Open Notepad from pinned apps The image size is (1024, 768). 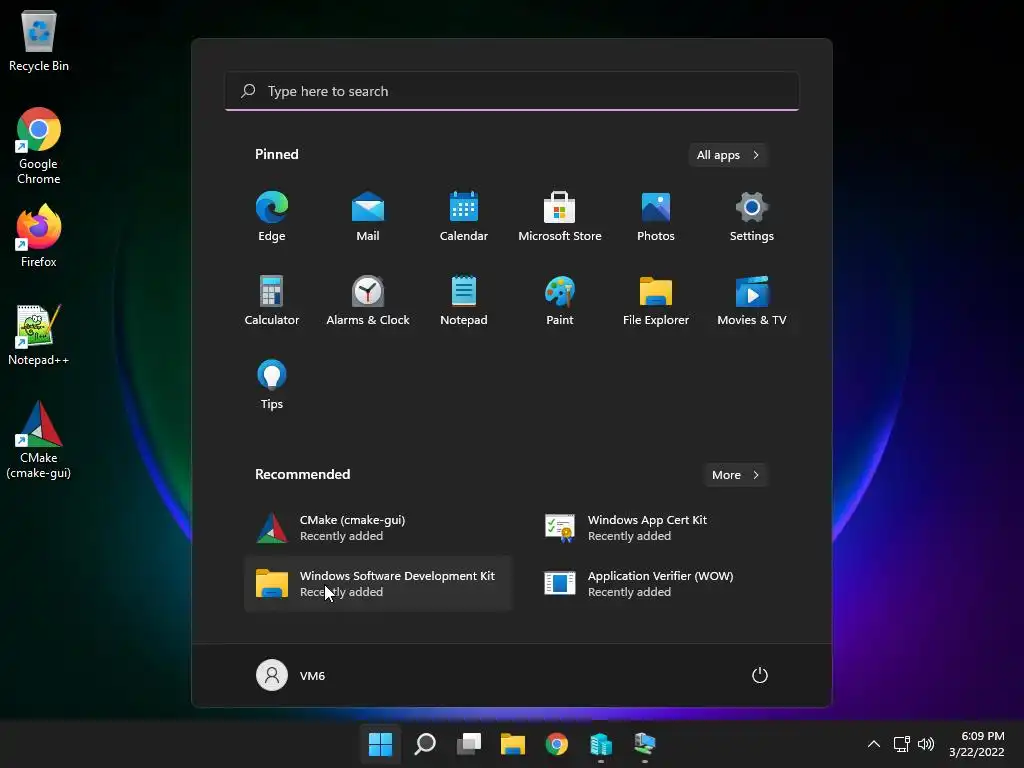tap(464, 300)
